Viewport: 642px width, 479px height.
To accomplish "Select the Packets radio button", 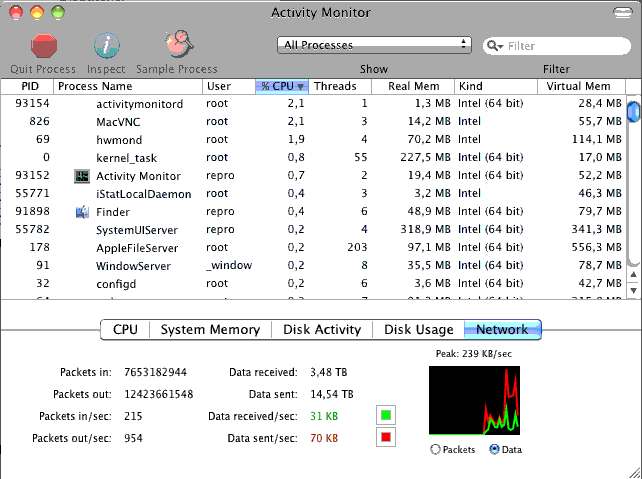I will [x=435, y=450].
